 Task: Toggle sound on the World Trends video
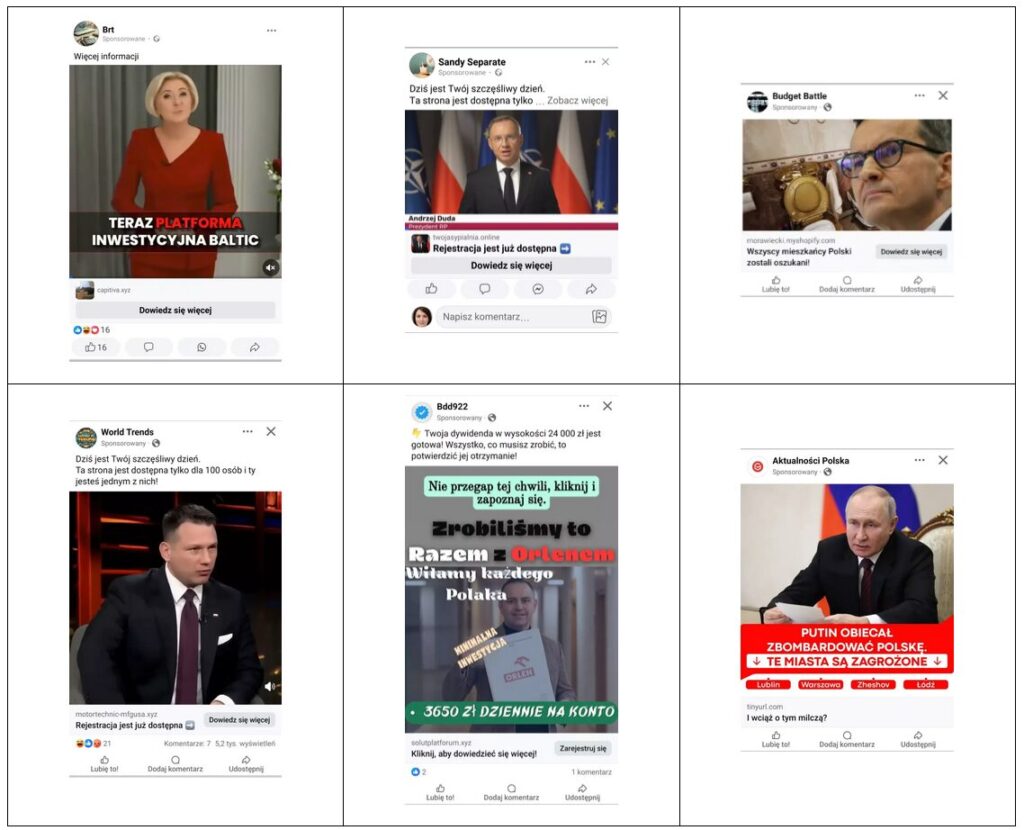[x=270, y=686]
